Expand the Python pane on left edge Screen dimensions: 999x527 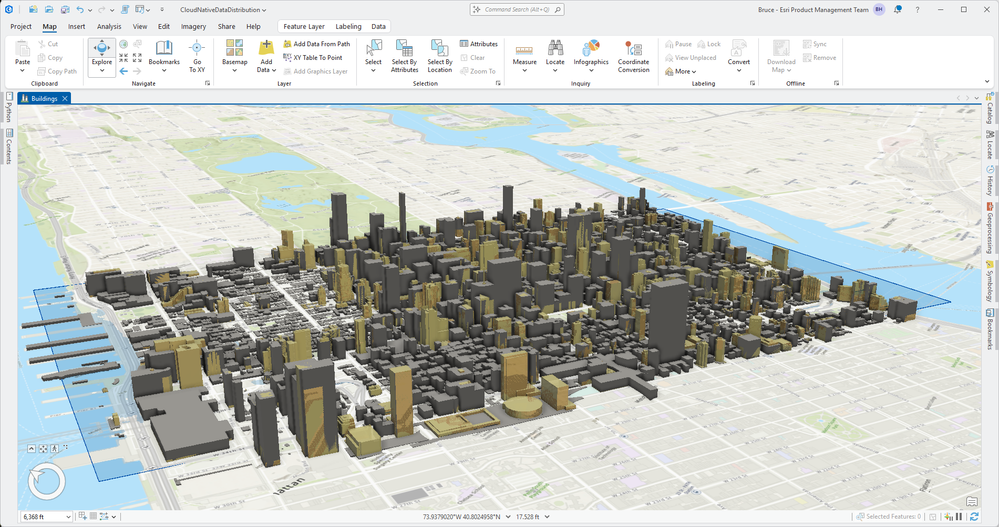point(9,108)
